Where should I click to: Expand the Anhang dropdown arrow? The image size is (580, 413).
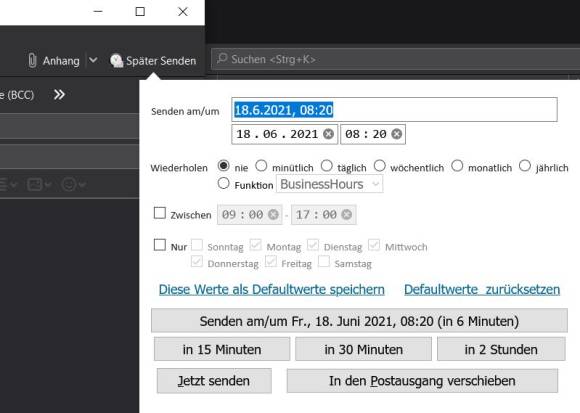[x=93, y=60]
